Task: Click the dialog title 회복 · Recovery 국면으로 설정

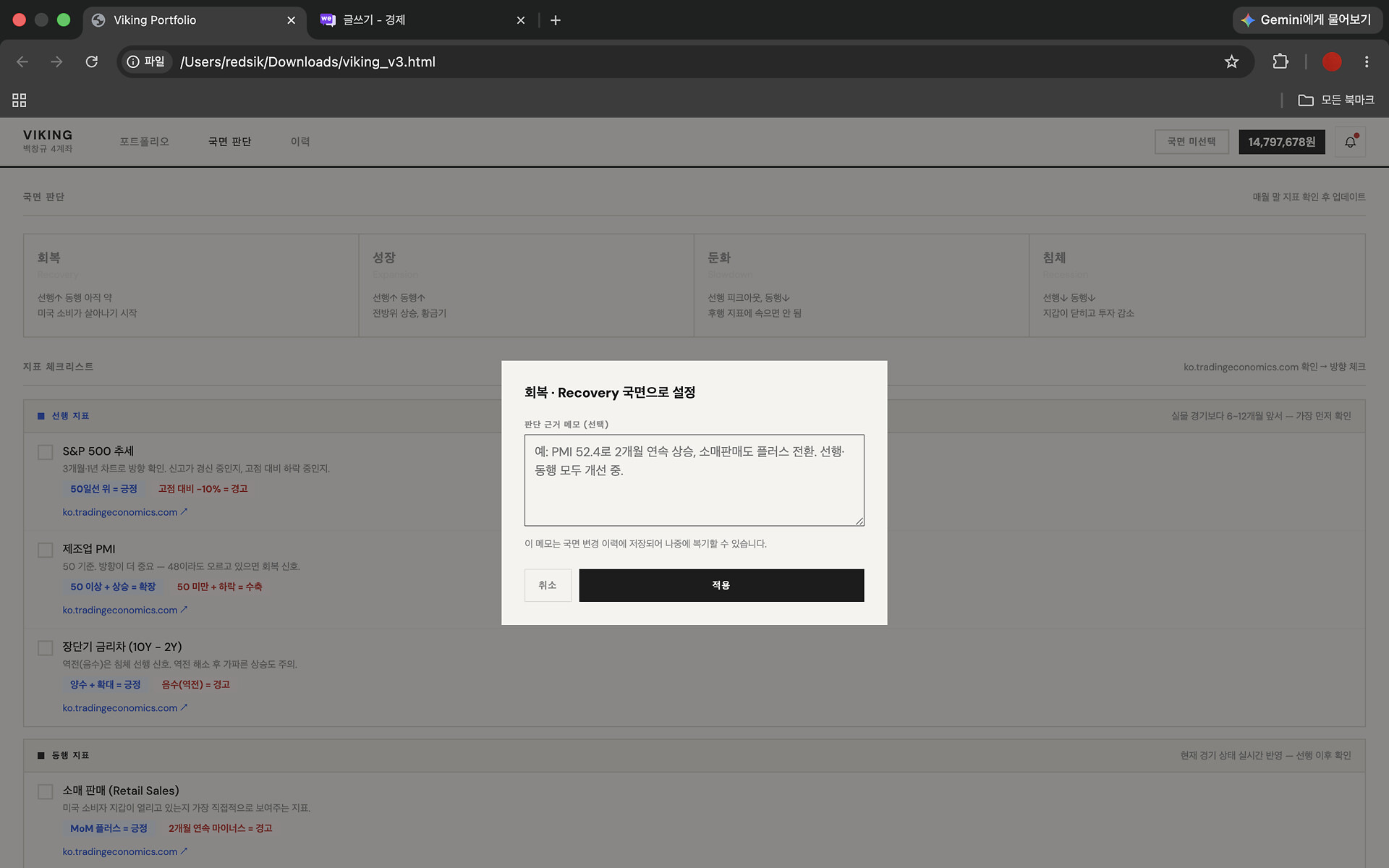Action: [x=610, y=392]
